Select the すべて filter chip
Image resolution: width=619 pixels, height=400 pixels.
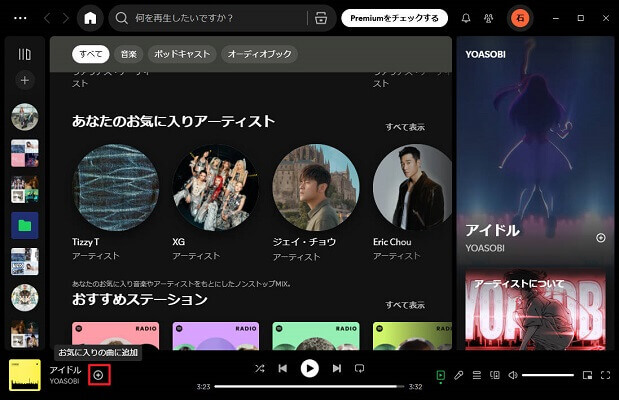pos(90,54)
